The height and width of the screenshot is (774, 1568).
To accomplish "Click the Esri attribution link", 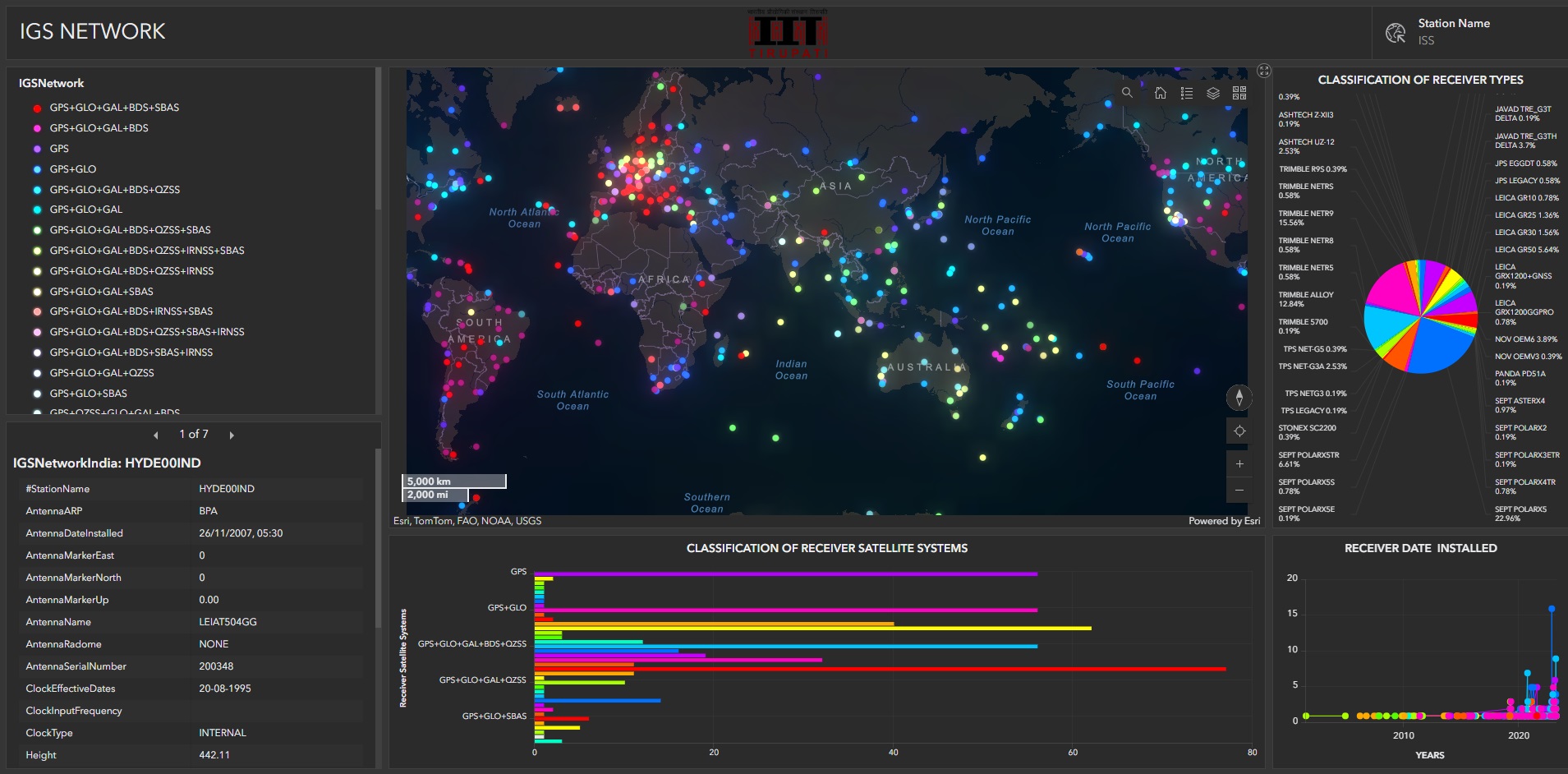I will click(467, 521).
